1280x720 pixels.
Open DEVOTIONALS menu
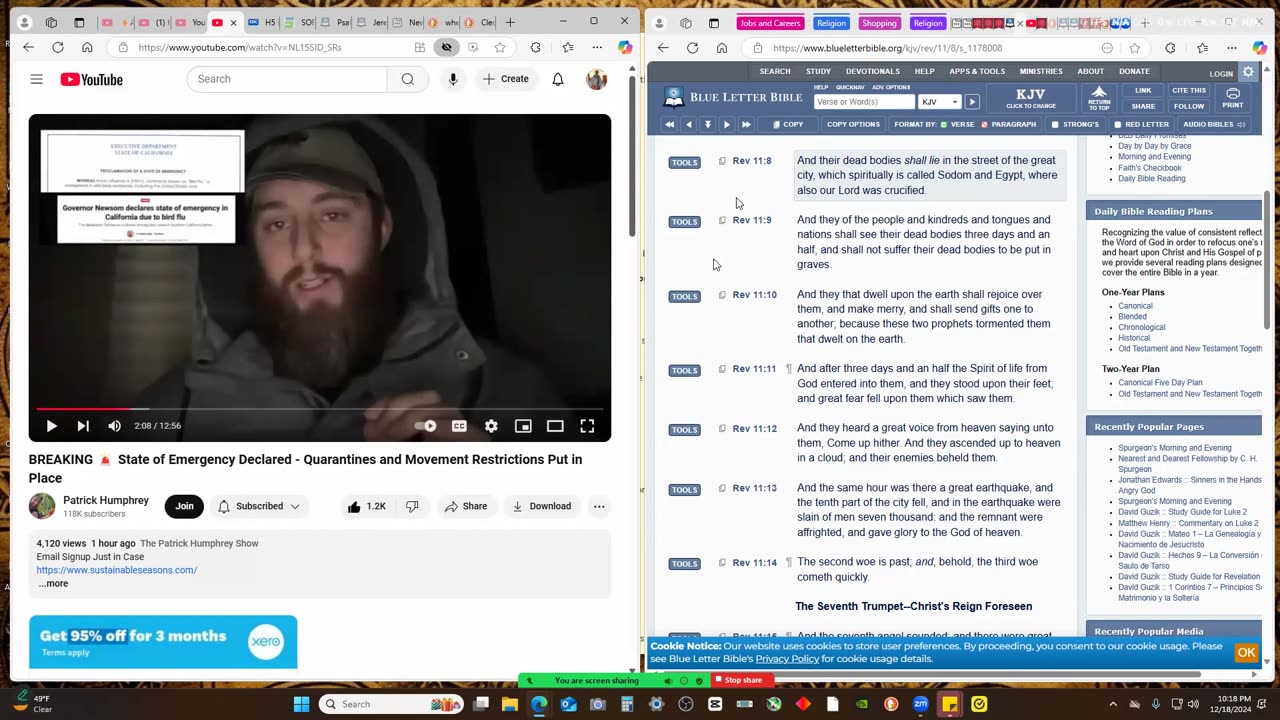(872, 71)
